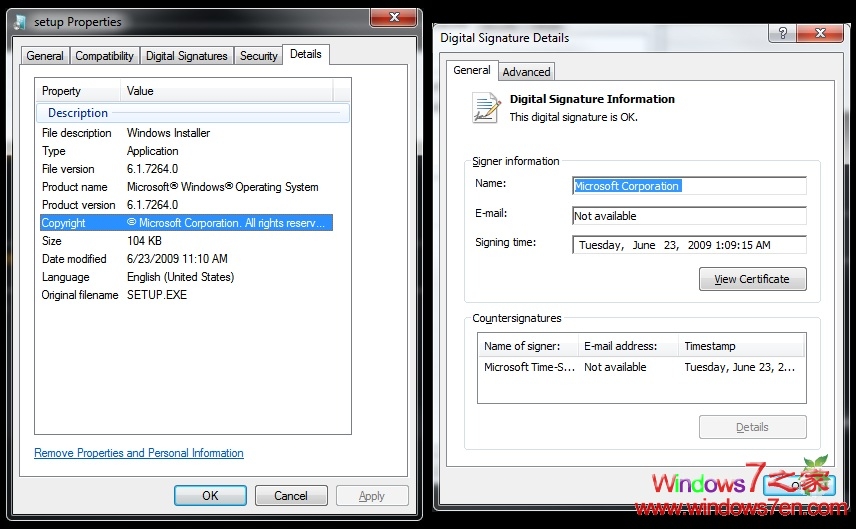The image size is (856, 529).
Task: Open the Compatibility tab
Action: (104, 56)
